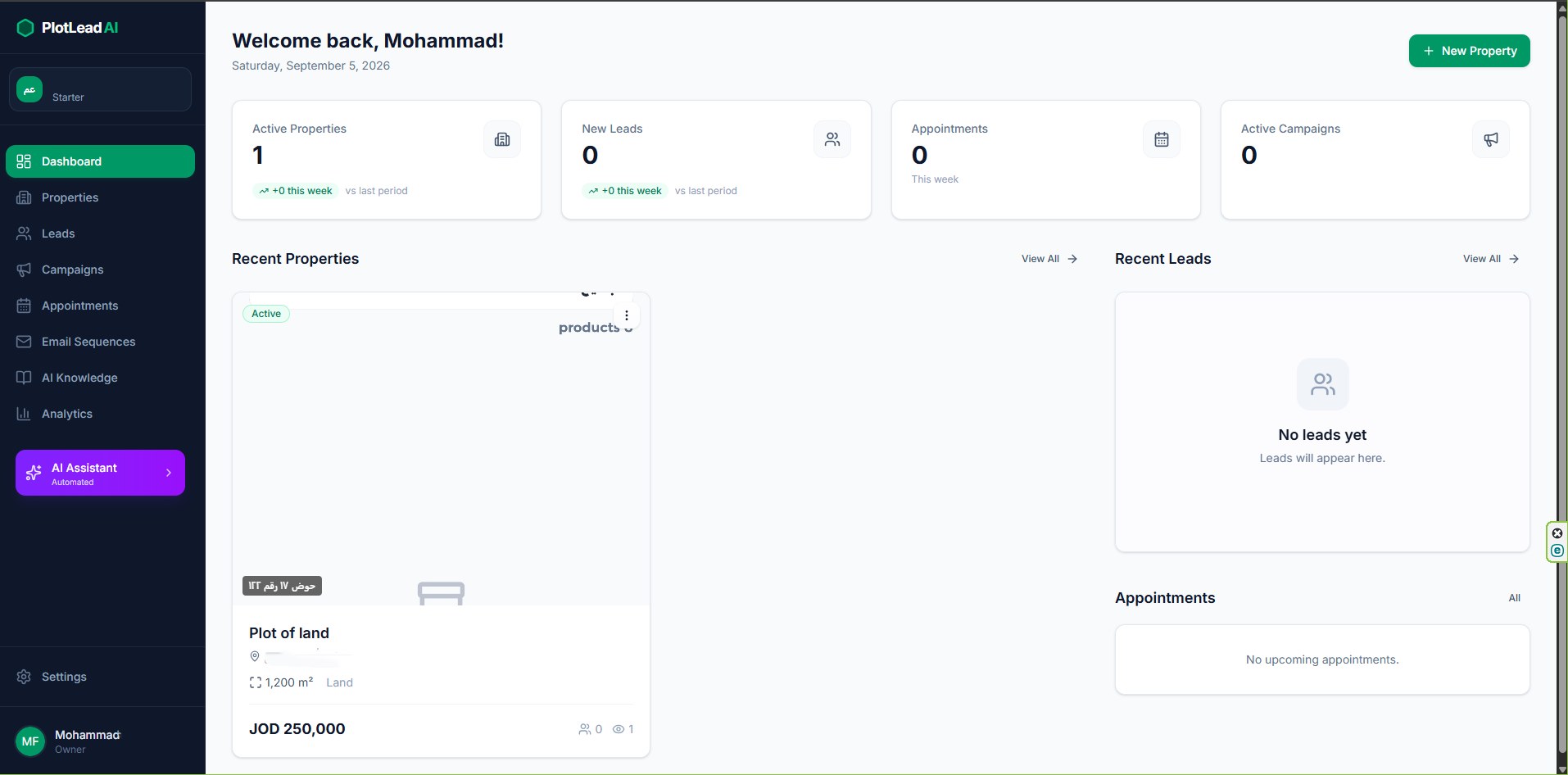Screen dimensions: 1568x775
Task: Click the MF user avatar
Action: pyautogui.click(x=30, y=741)
